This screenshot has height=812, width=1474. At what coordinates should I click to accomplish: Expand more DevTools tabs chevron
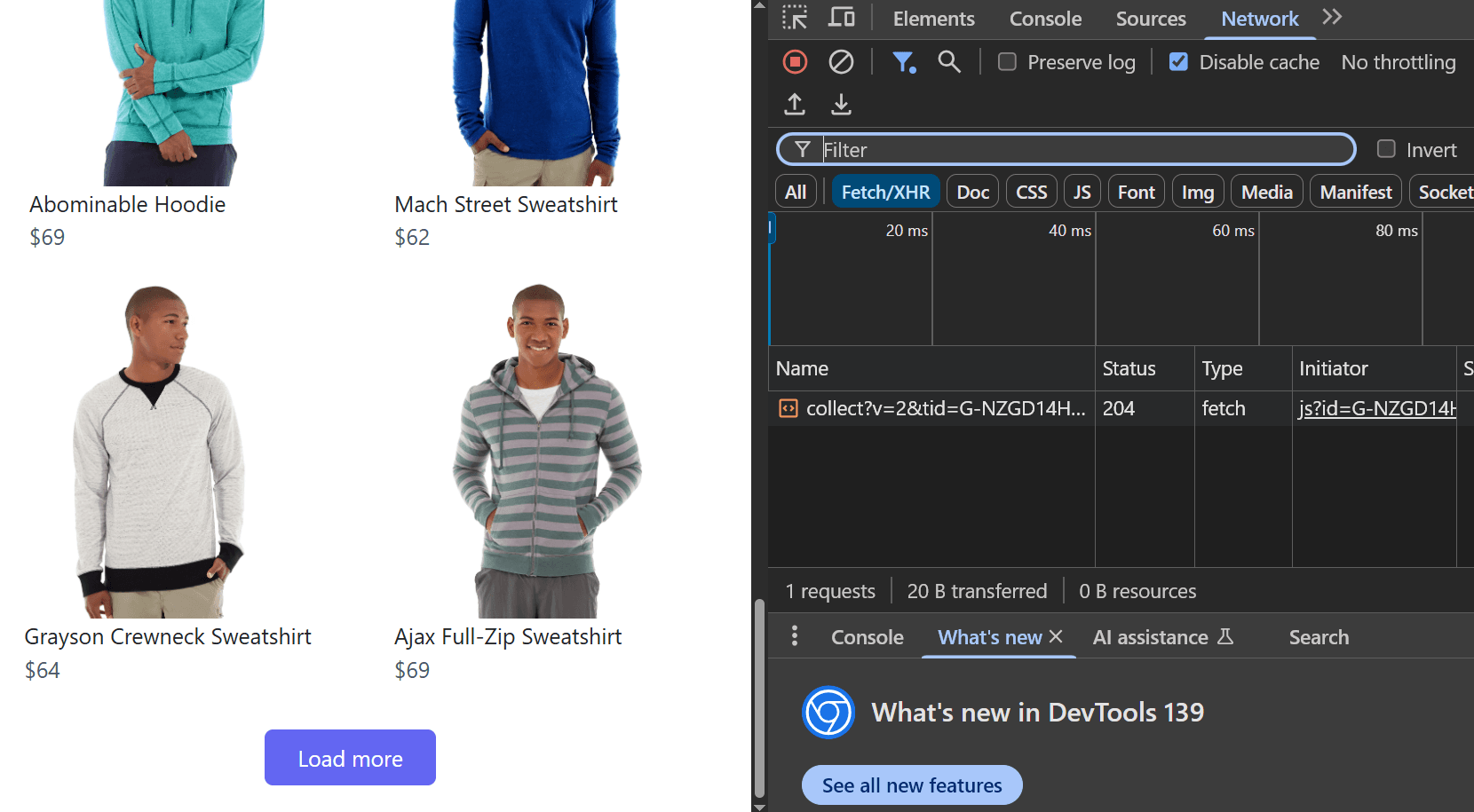click(x=1332, y=18)
